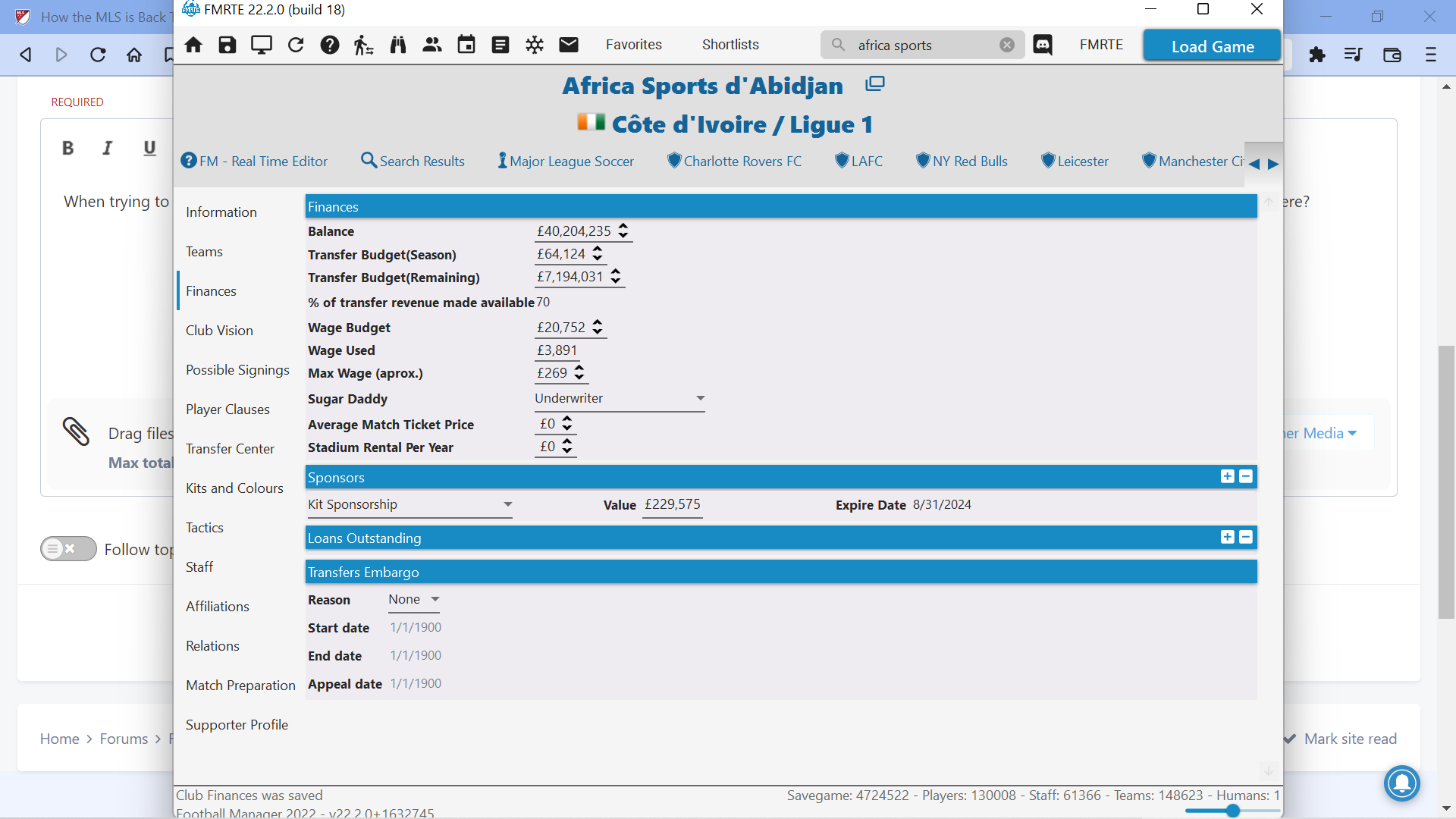Screen dimensions: 1456x819
Task: Click the zoom slider handle at bottom right
Action: coord(1233,811)
